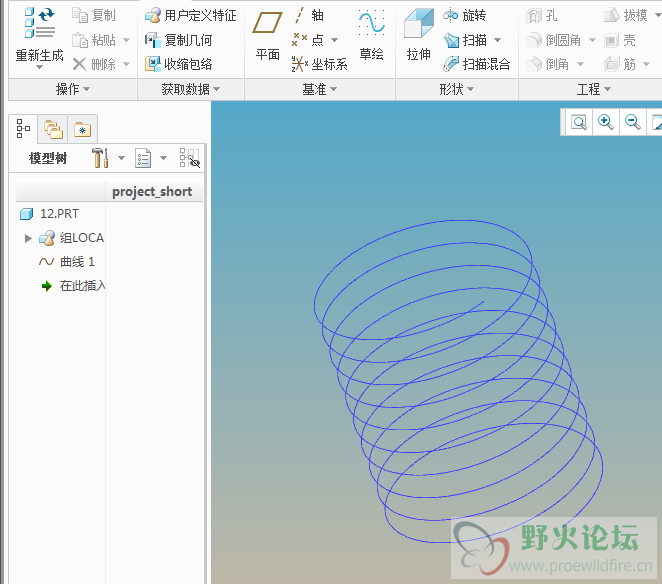
Task: Click the refit view icon
Action: 579,122
